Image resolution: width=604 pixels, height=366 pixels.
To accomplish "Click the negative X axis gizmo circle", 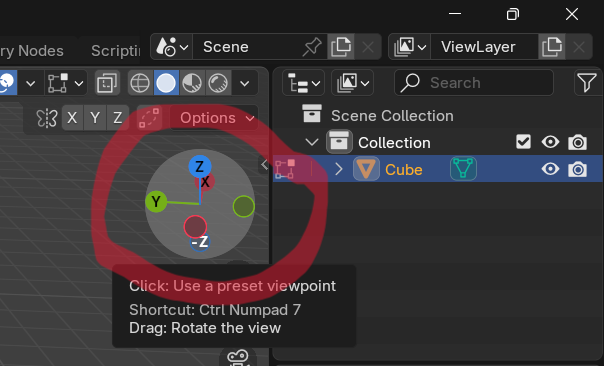I will tap(195, 227).
